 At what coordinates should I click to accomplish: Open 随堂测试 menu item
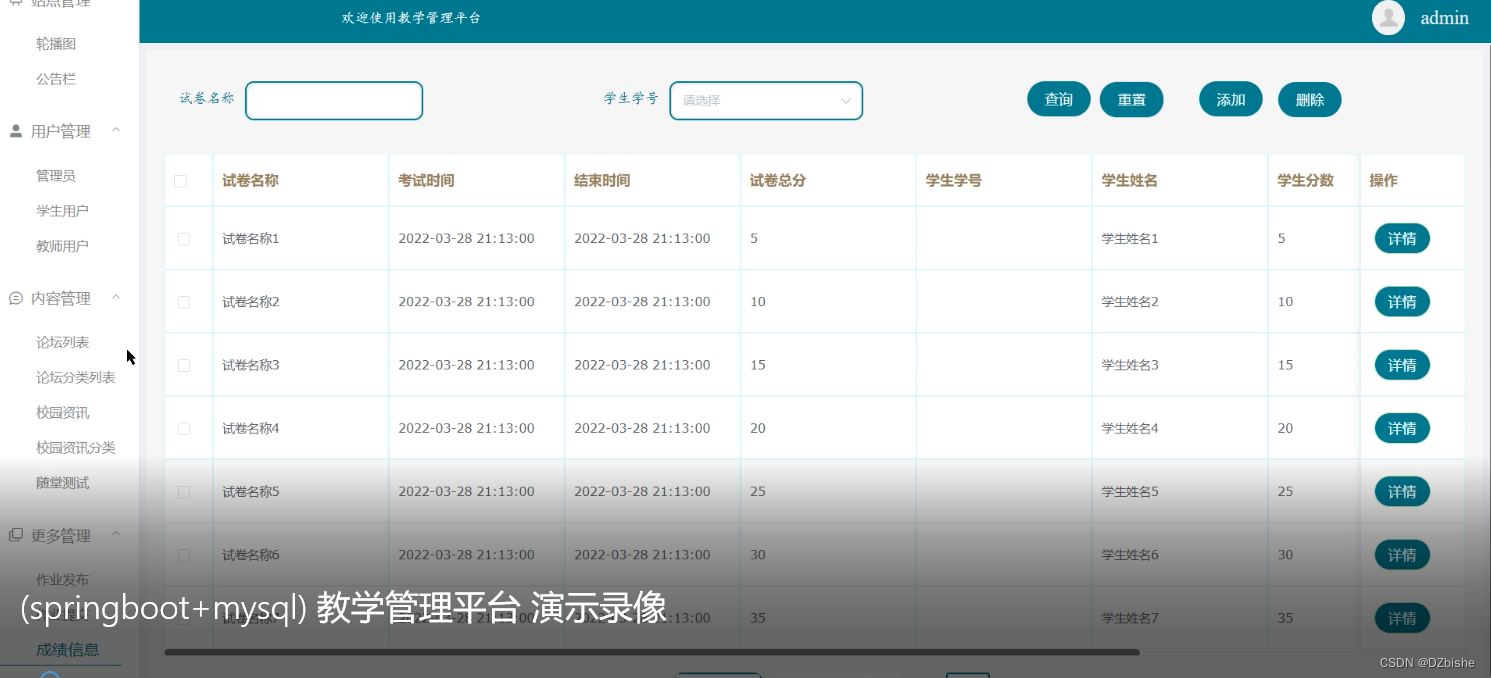[x=62, y=483]
